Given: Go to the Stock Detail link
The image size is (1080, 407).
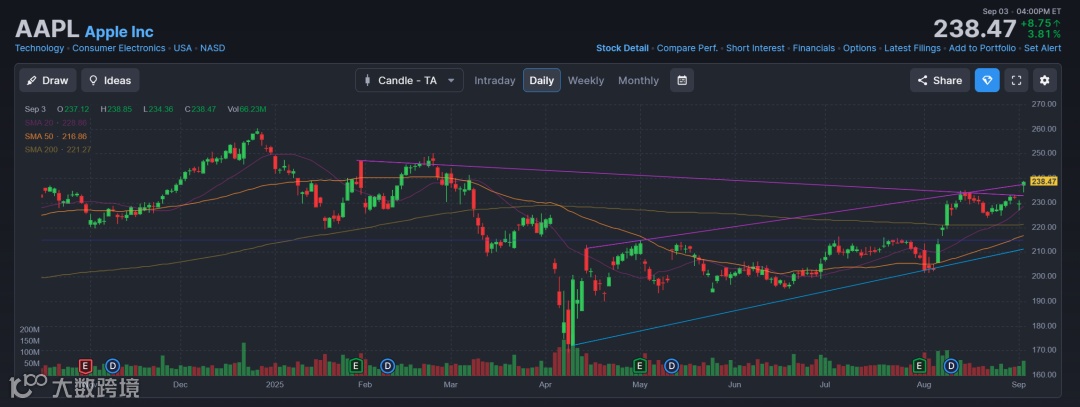Looking at the screenshot, I should [622, 48].
